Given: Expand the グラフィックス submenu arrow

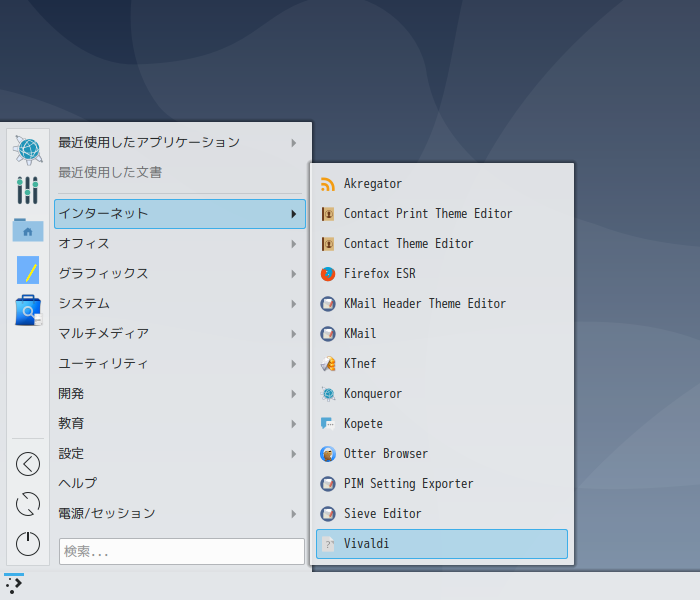Looking at the screenshot, I should [294, 274].
